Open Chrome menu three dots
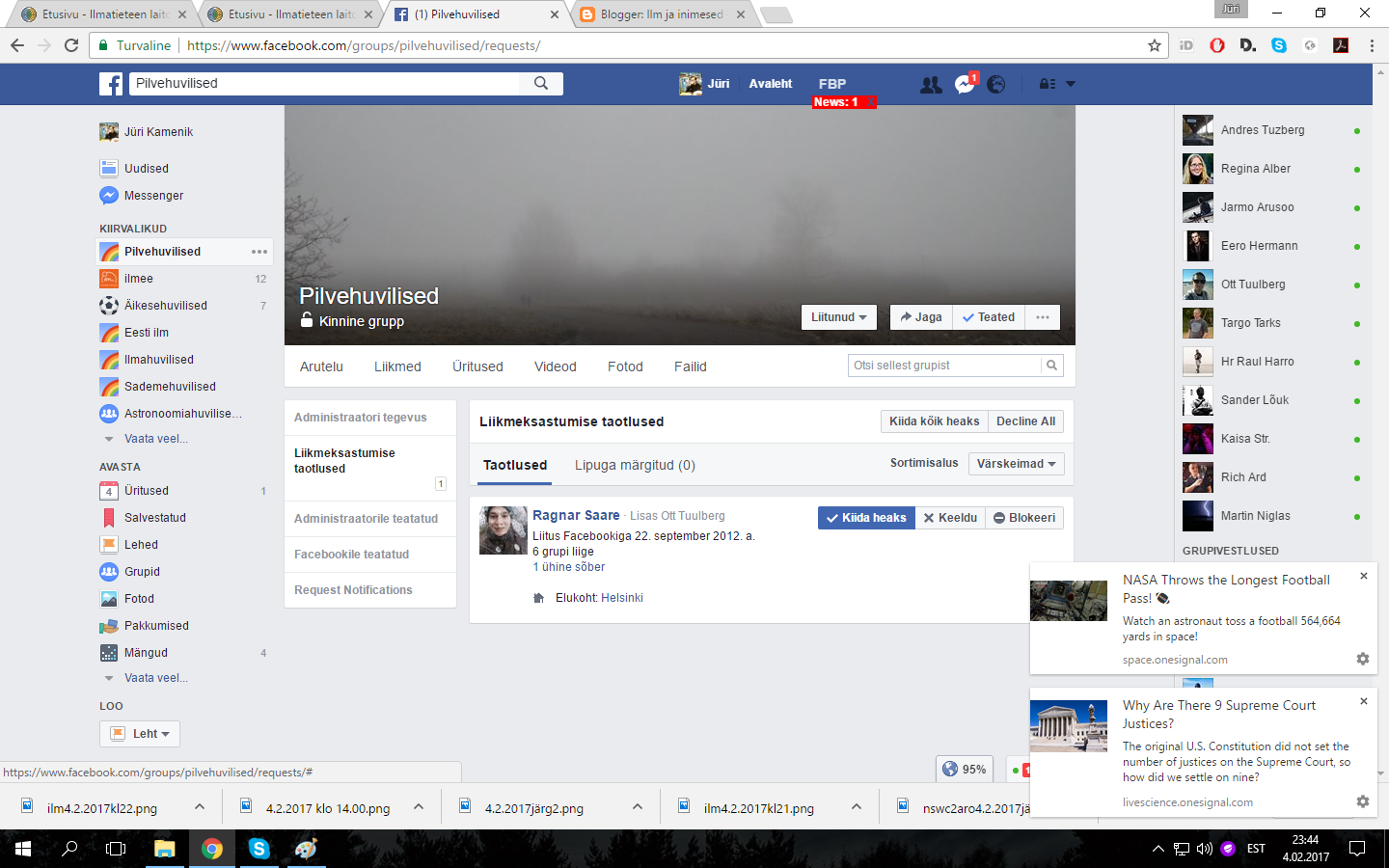Viewport: 1389px width, 868px height. (x=1372, y=45)
